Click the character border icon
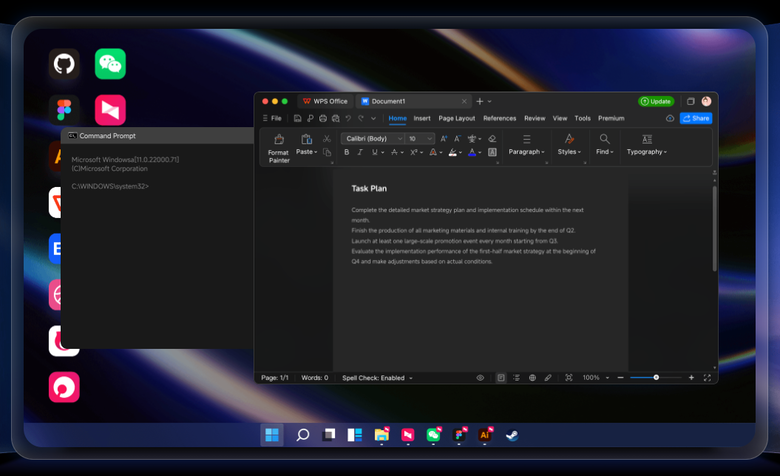The width and height of the screenshot is (780, 476). 492,152
